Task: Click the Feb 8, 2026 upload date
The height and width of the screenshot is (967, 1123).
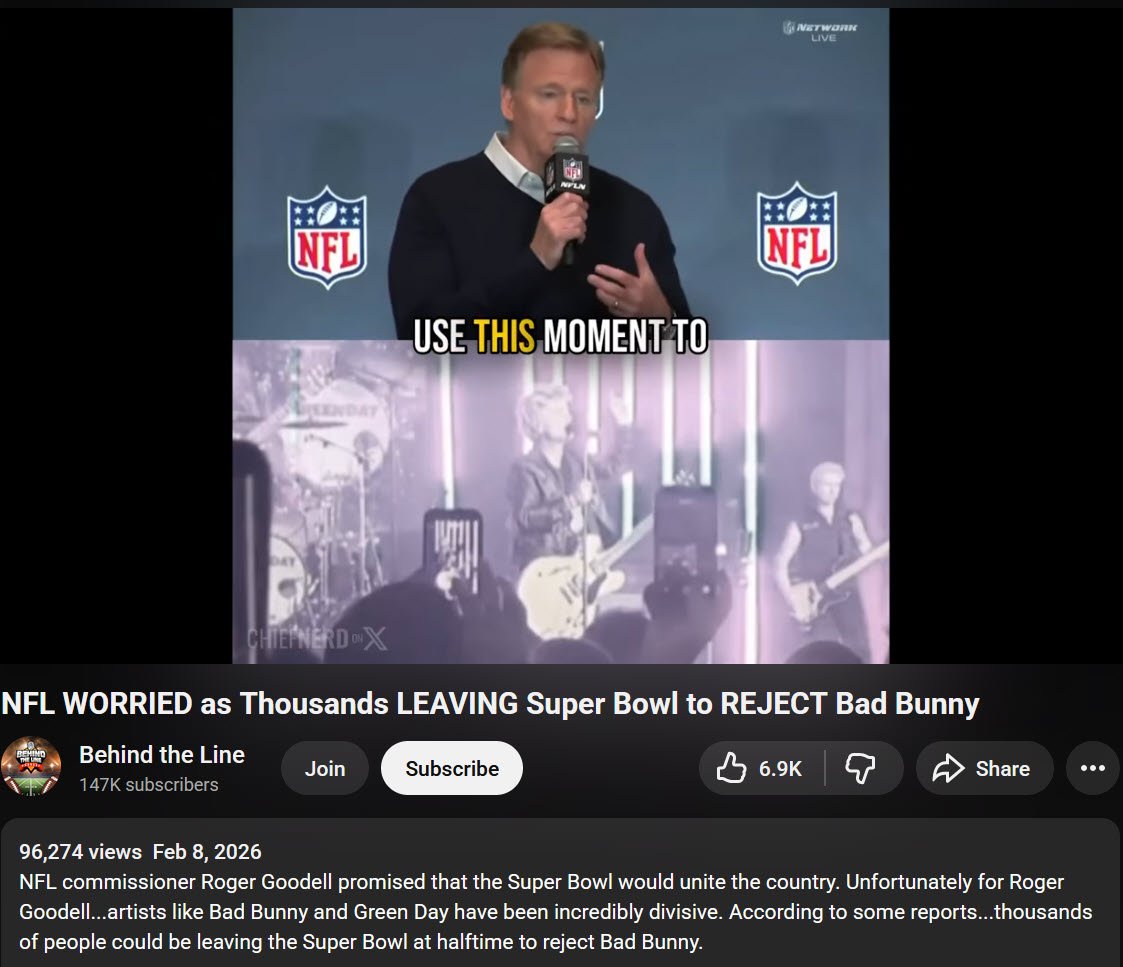Action: 207,852
